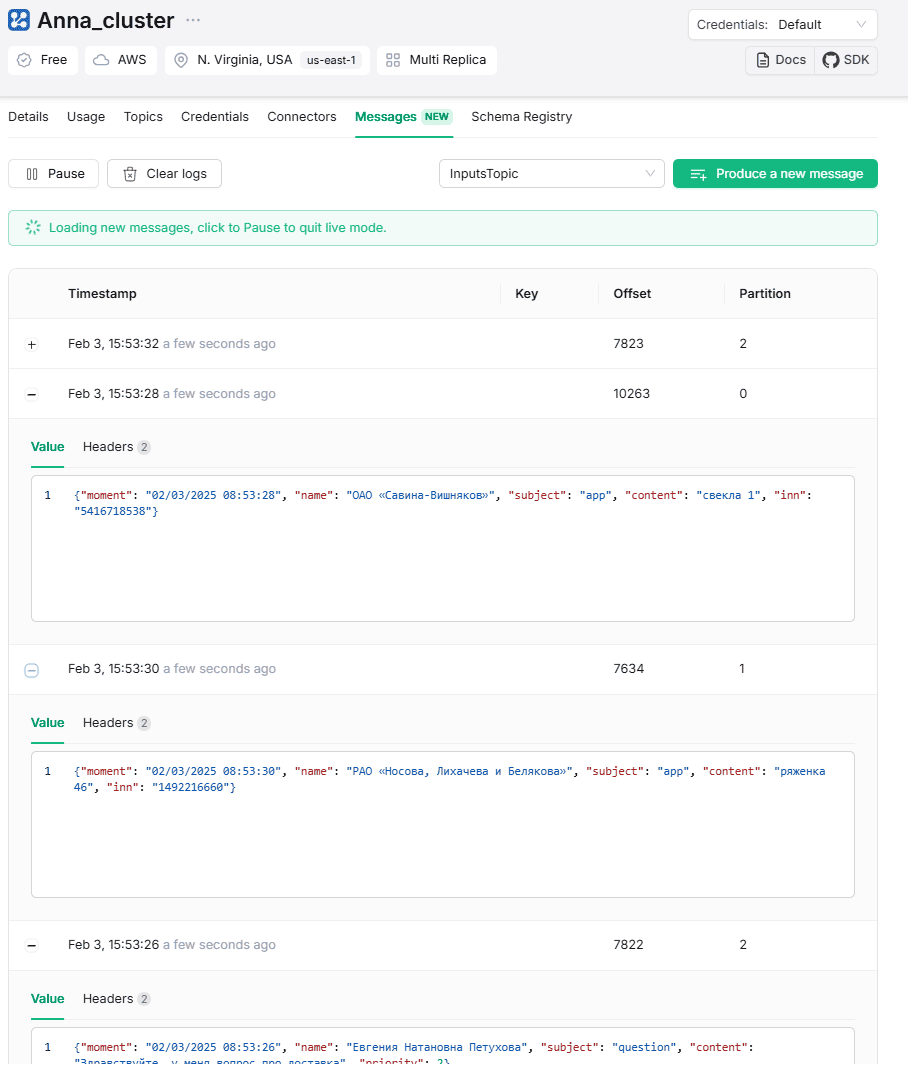Screen dimensions: 908x1080
Task: Open Docs link
Action: [781, 60]
